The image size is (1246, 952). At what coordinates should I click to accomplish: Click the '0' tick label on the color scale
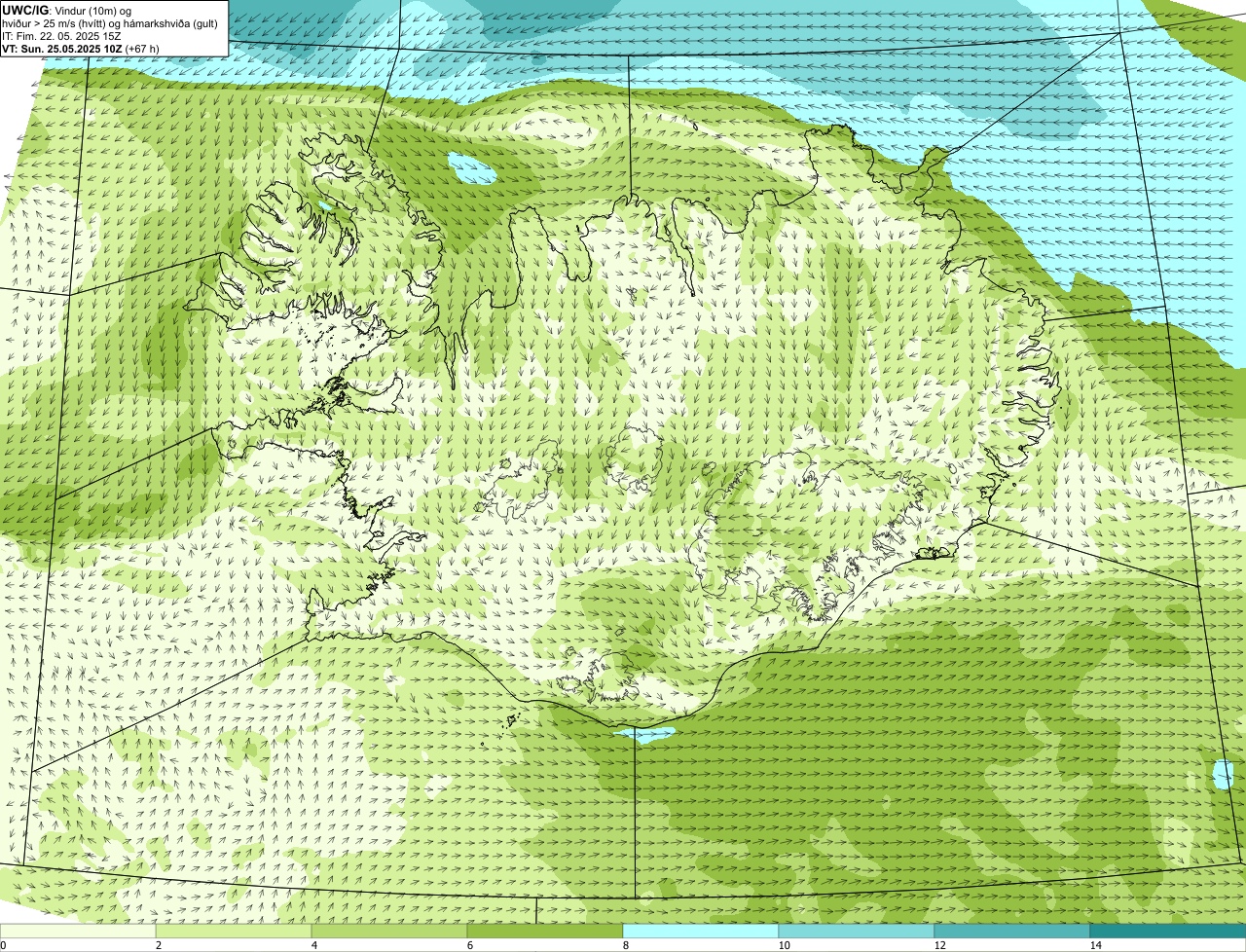point(3,945)
